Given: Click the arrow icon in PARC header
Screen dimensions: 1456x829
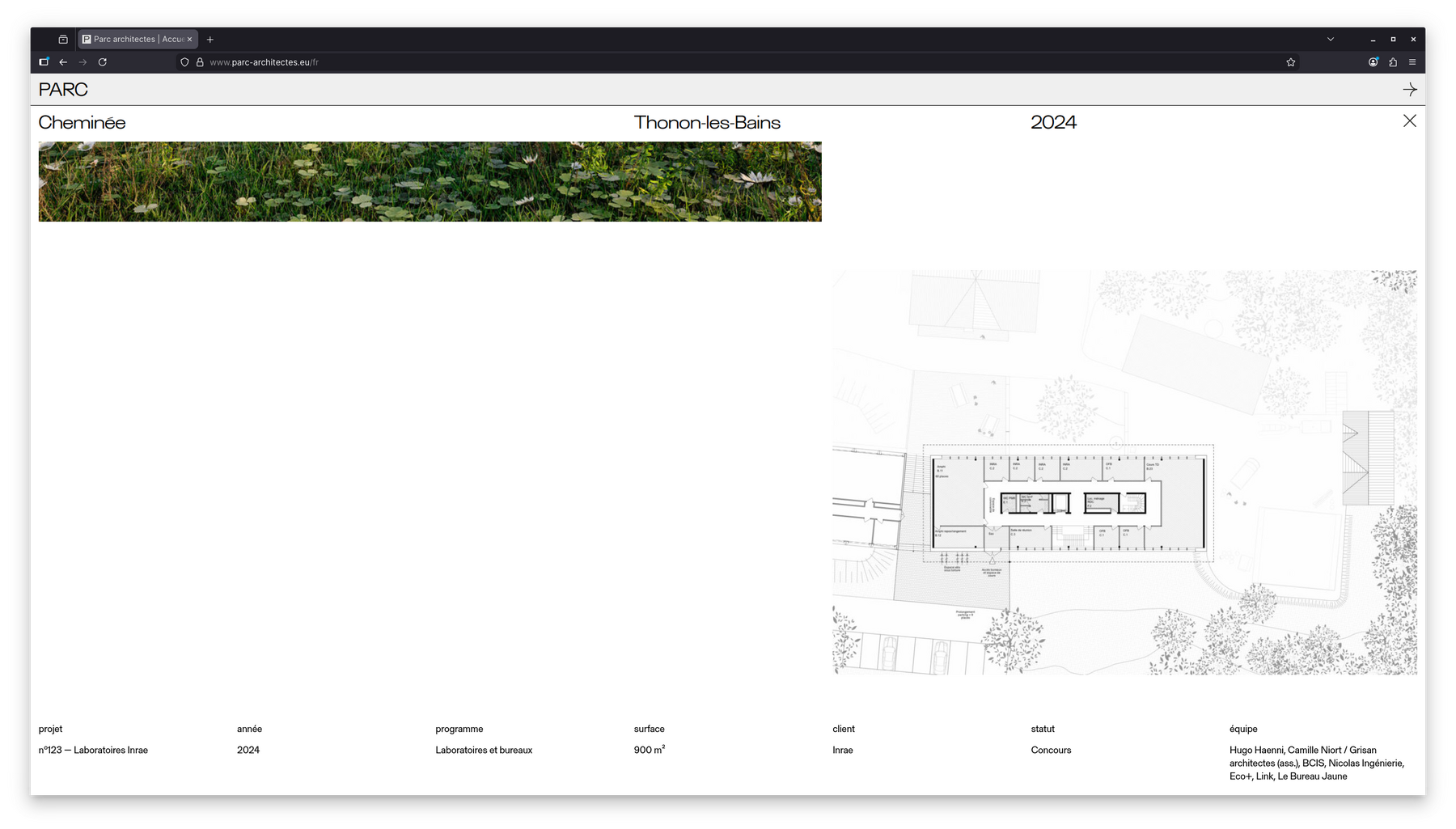Looking at the screenshot, I should point(1409,90).
